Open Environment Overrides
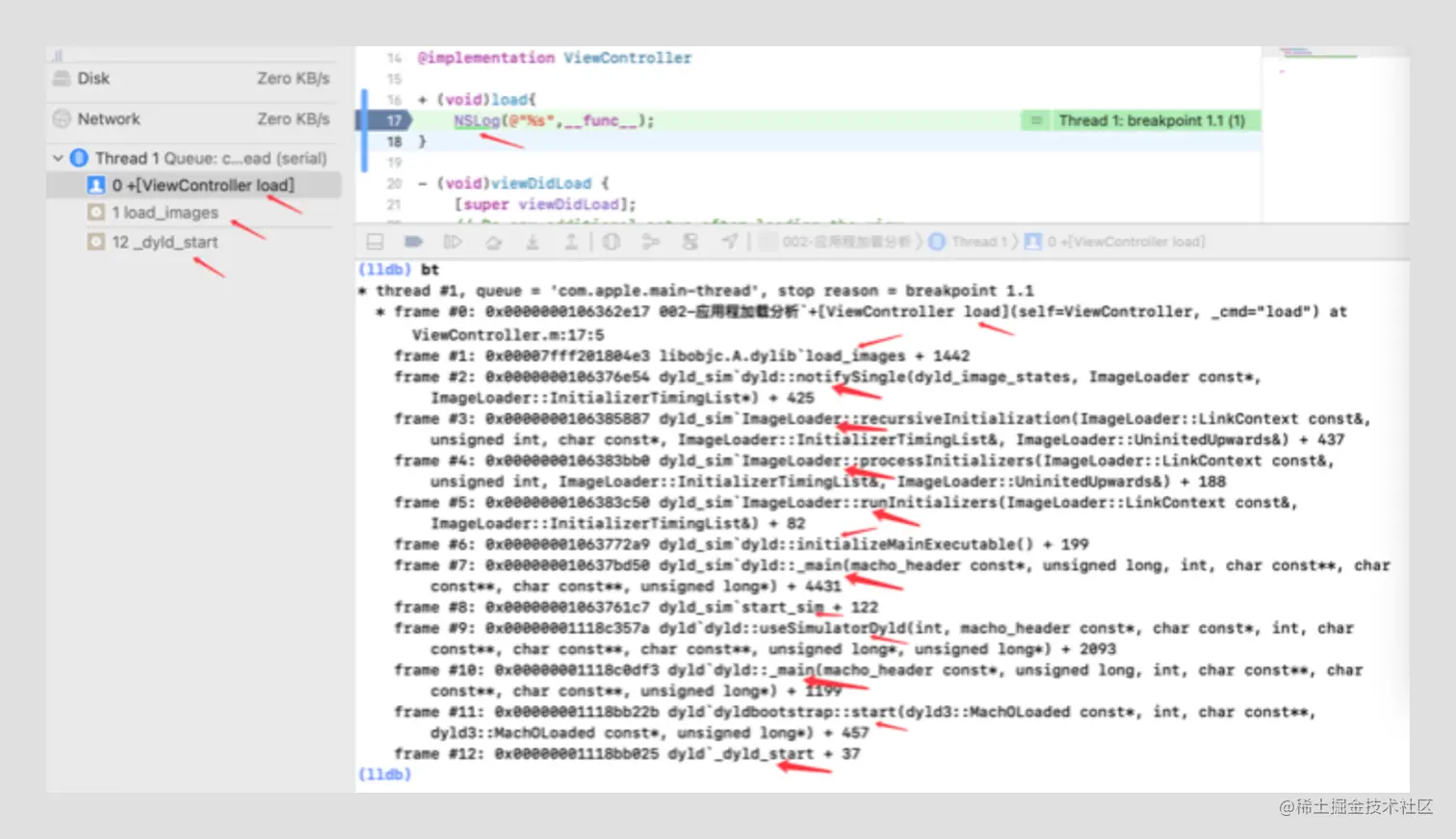Image resolution: width=1456 pixels, height=839 pixels. pos(690,242)
